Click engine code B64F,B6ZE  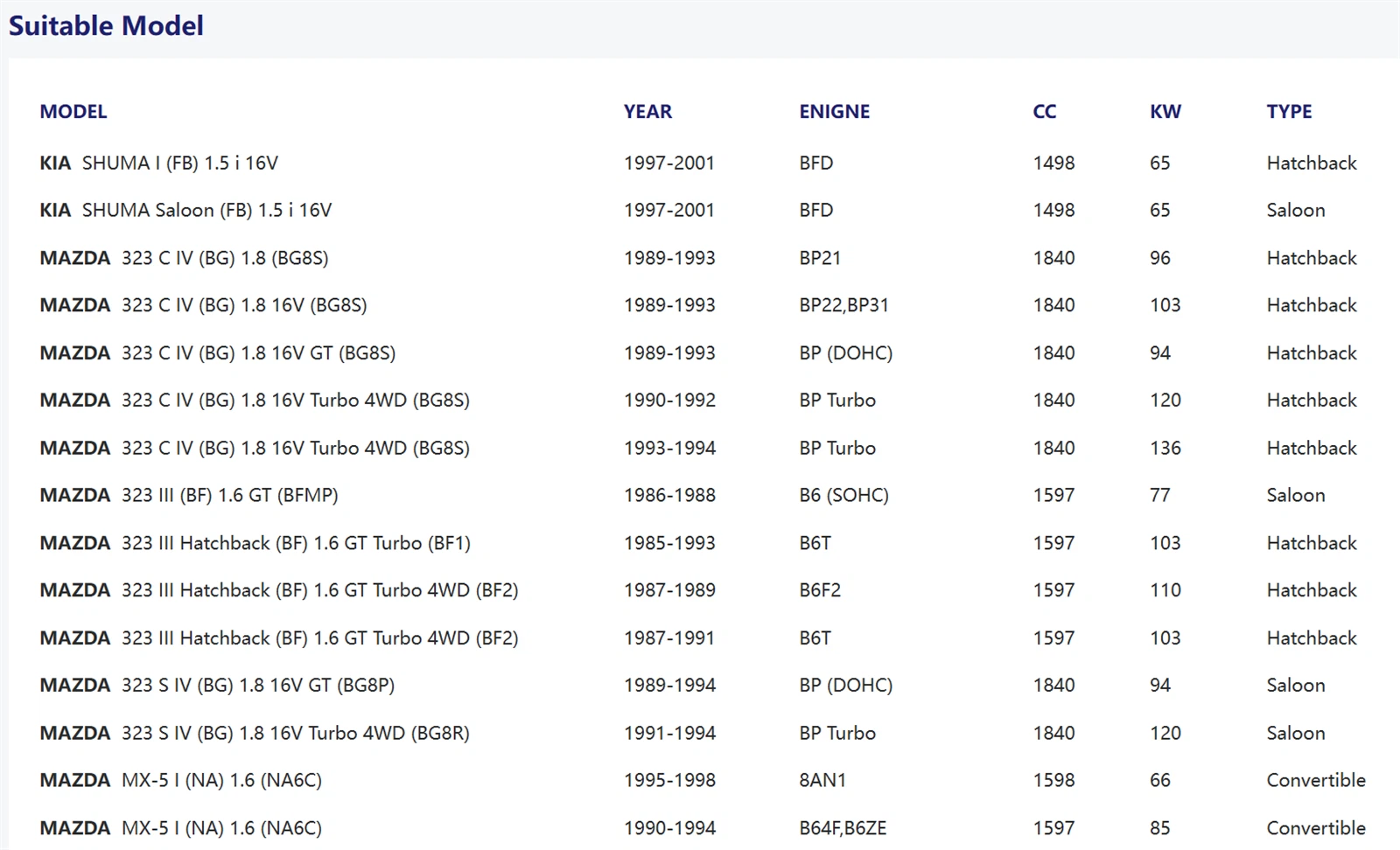843,828
